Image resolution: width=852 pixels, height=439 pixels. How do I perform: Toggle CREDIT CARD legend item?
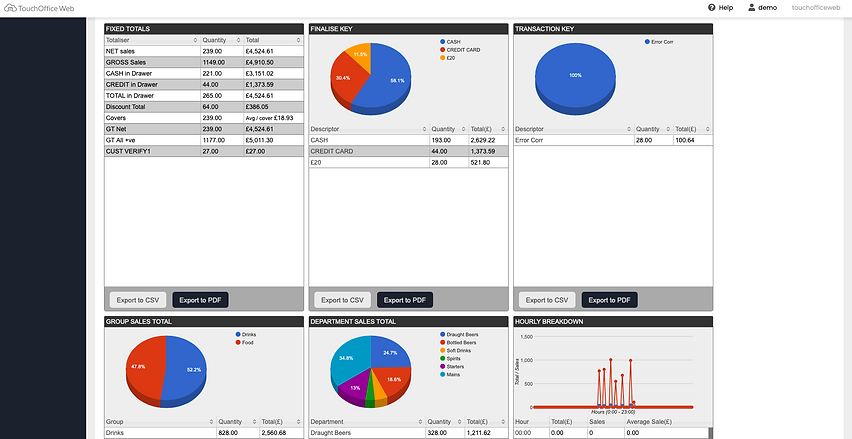tap(459, 49)
